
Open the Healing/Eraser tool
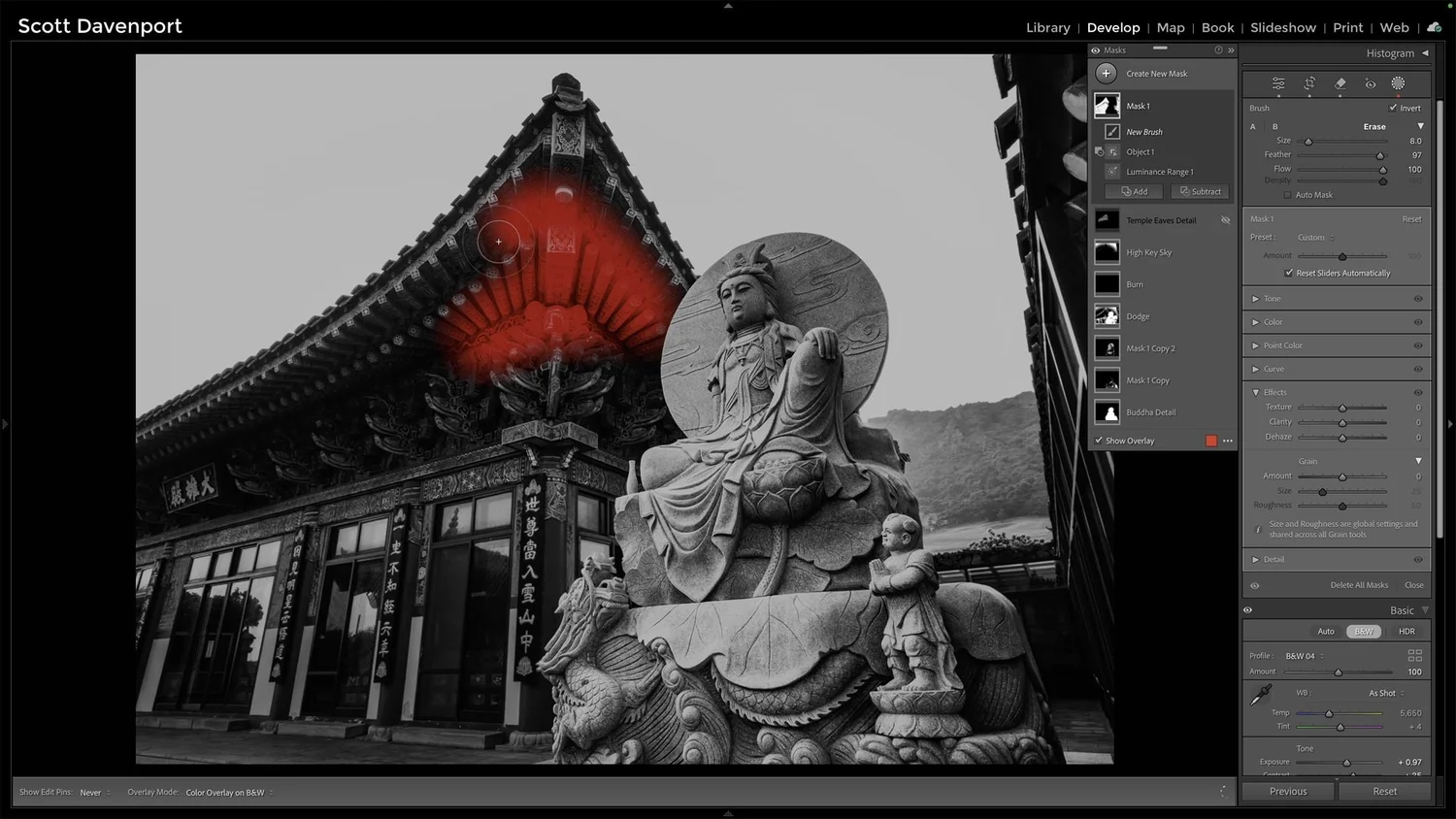click(x=1340, y=83)
